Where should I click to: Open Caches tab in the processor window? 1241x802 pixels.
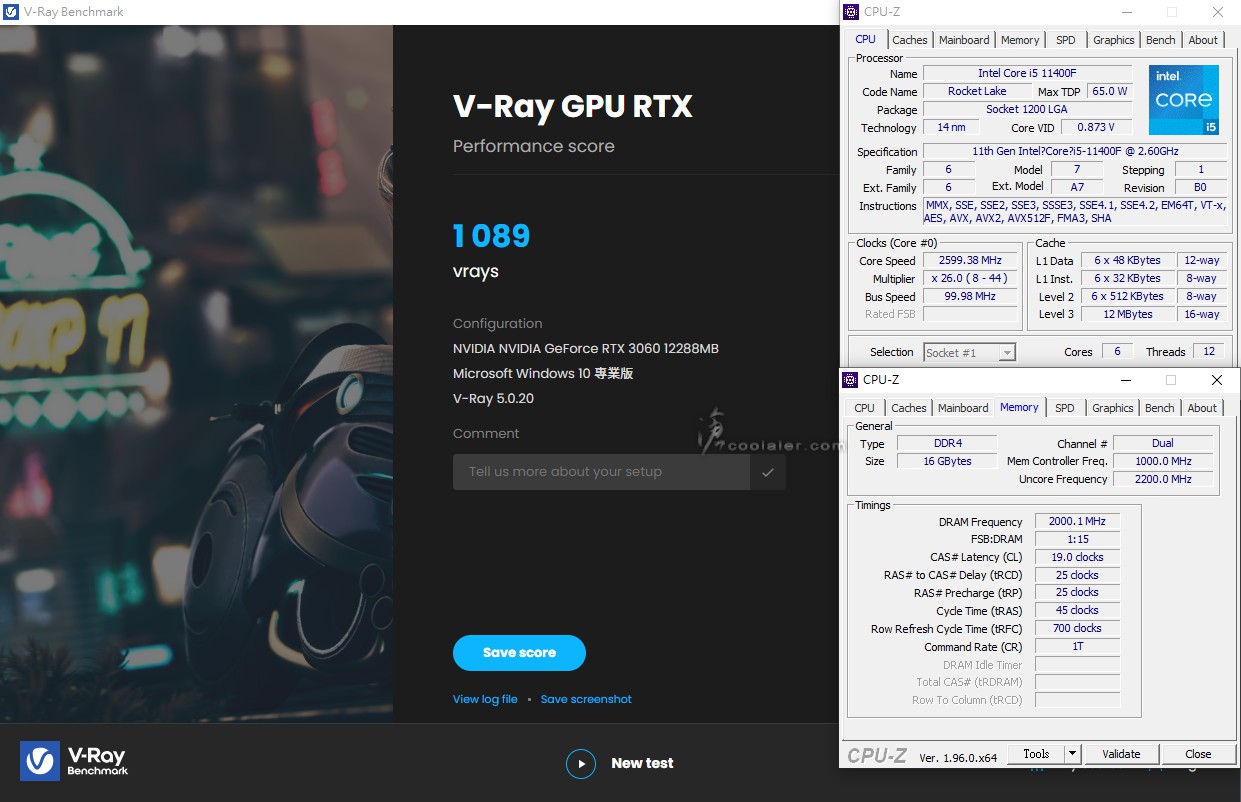coord(910,40)
